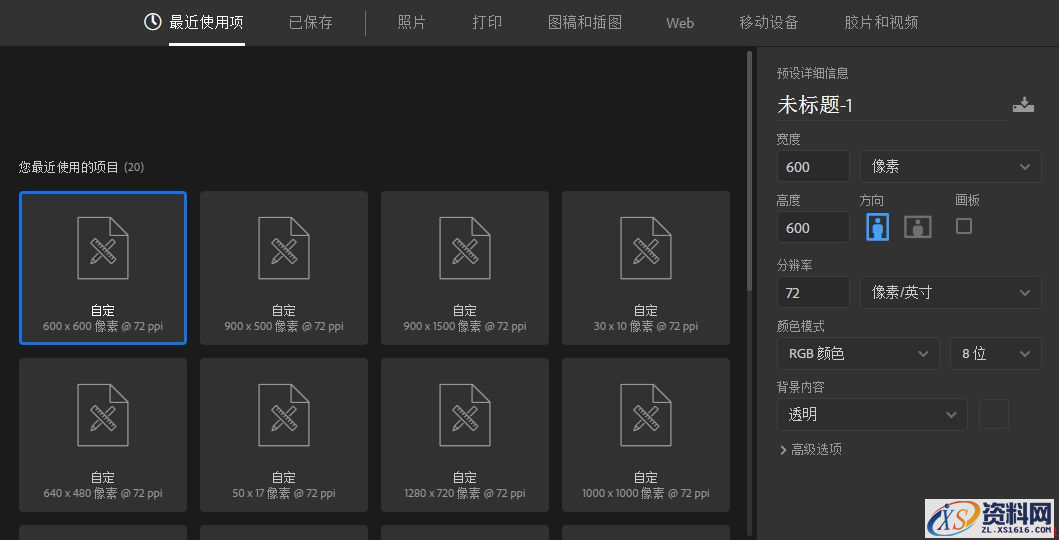1059x540 pixels.
Task: Click the document icon of 900 x 500 preset
Action: (284, 248)
